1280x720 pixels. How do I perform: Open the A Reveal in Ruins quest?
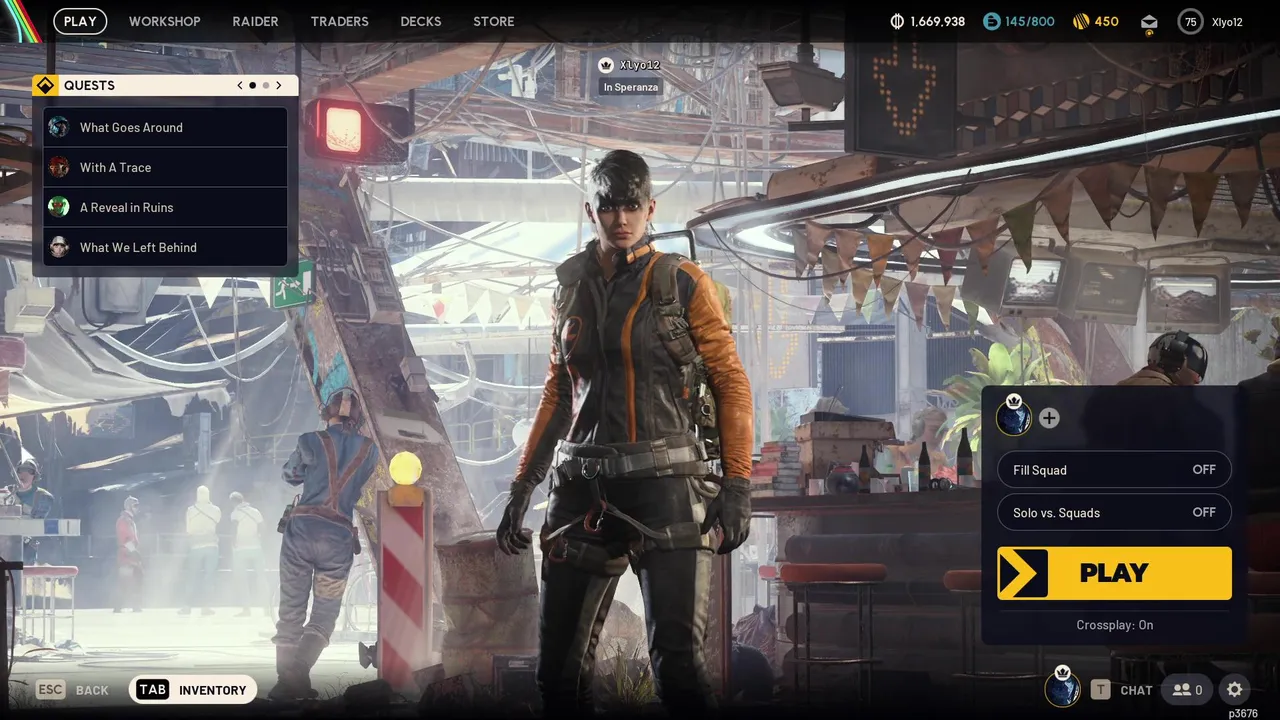click(x=165, y=207)
